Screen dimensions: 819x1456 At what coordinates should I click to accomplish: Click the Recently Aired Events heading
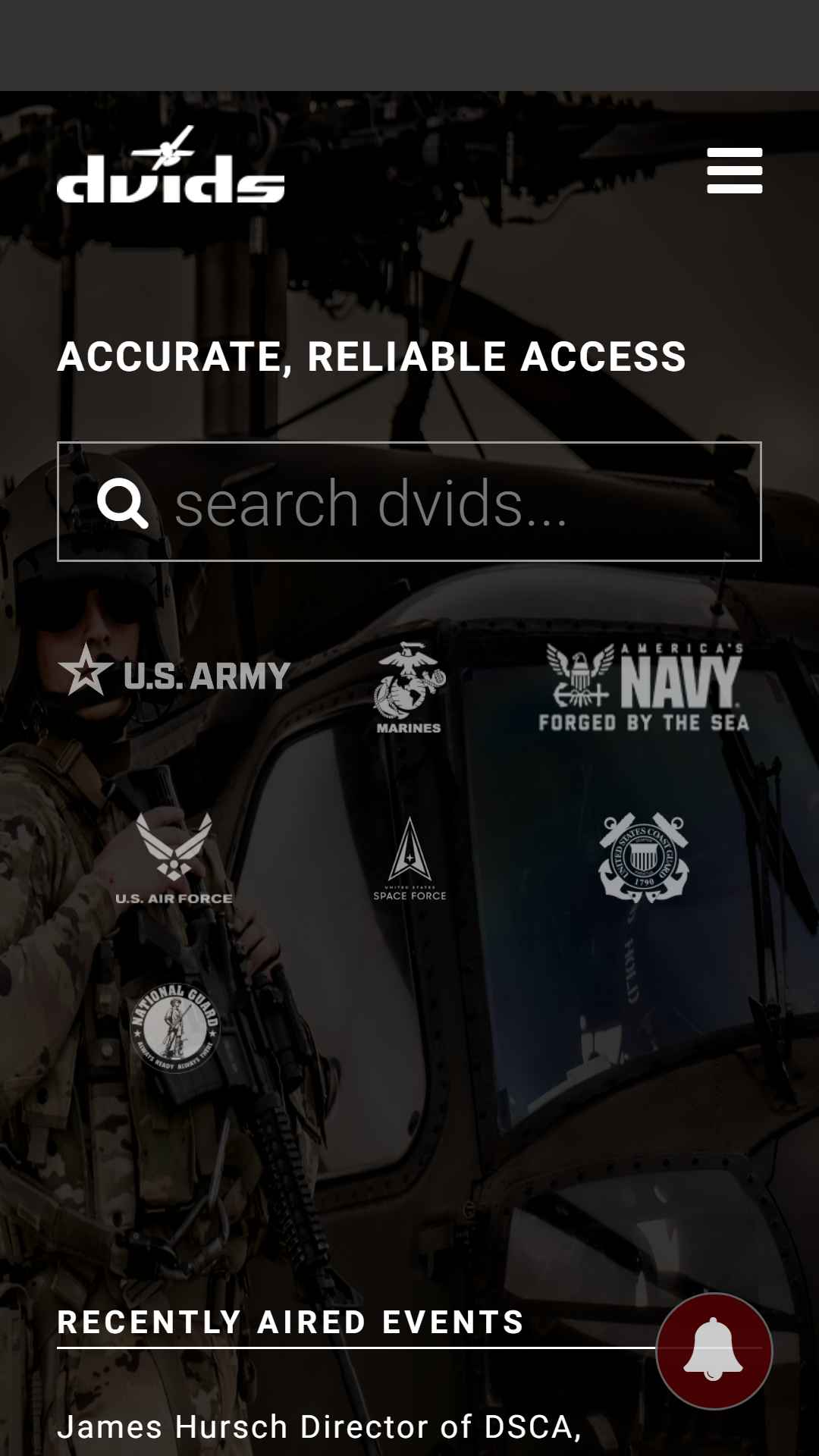coord(290,1322)
